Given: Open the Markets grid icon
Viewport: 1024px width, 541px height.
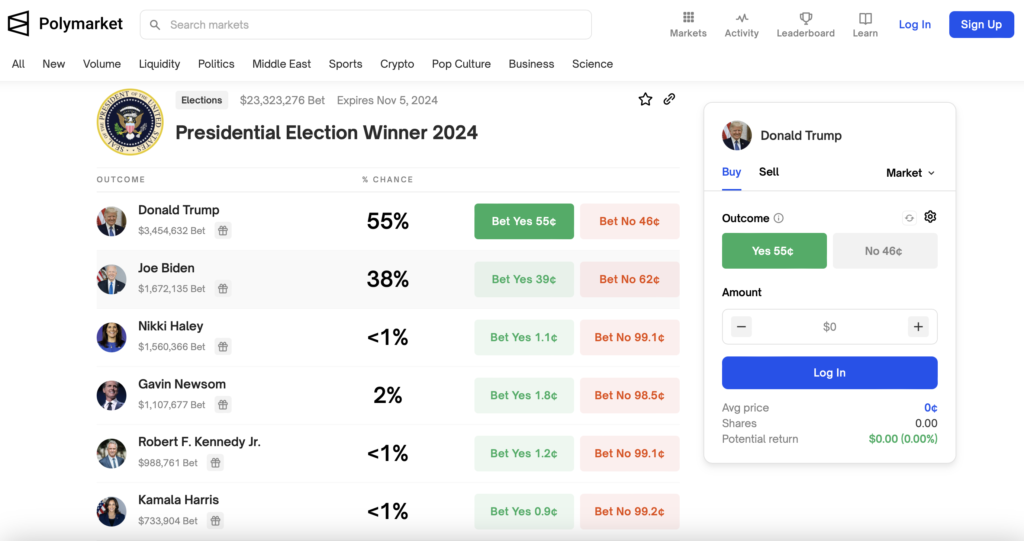Looking at the screenshot, I should tap(688, 18).
